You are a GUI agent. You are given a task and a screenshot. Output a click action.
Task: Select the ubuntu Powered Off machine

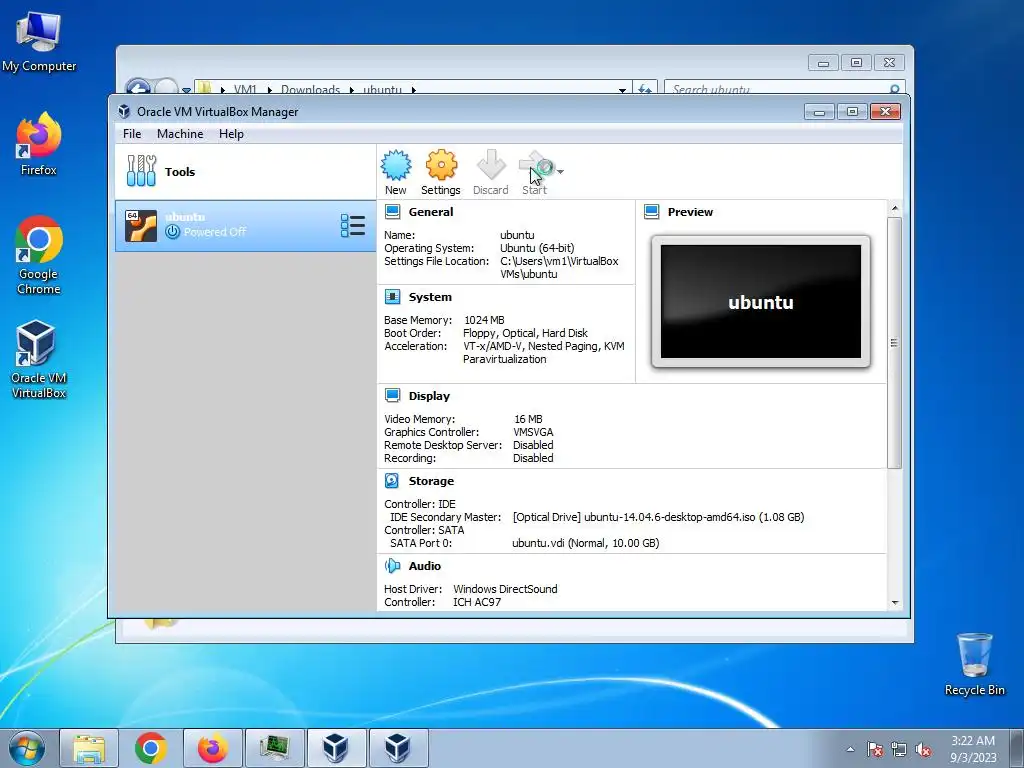[x=246, y=226]
